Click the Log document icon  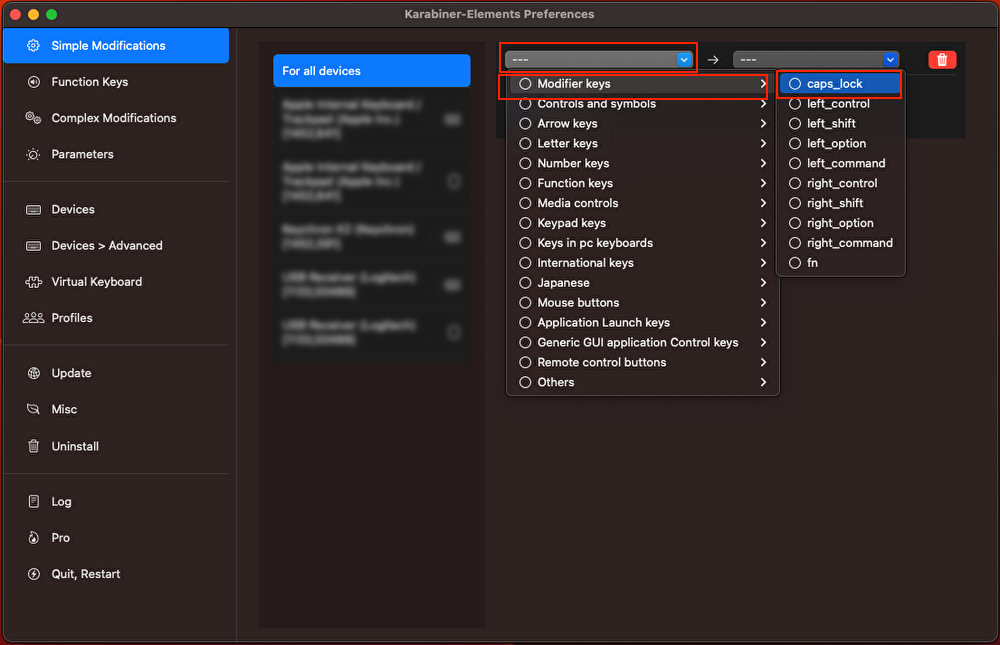click(33, 501)
